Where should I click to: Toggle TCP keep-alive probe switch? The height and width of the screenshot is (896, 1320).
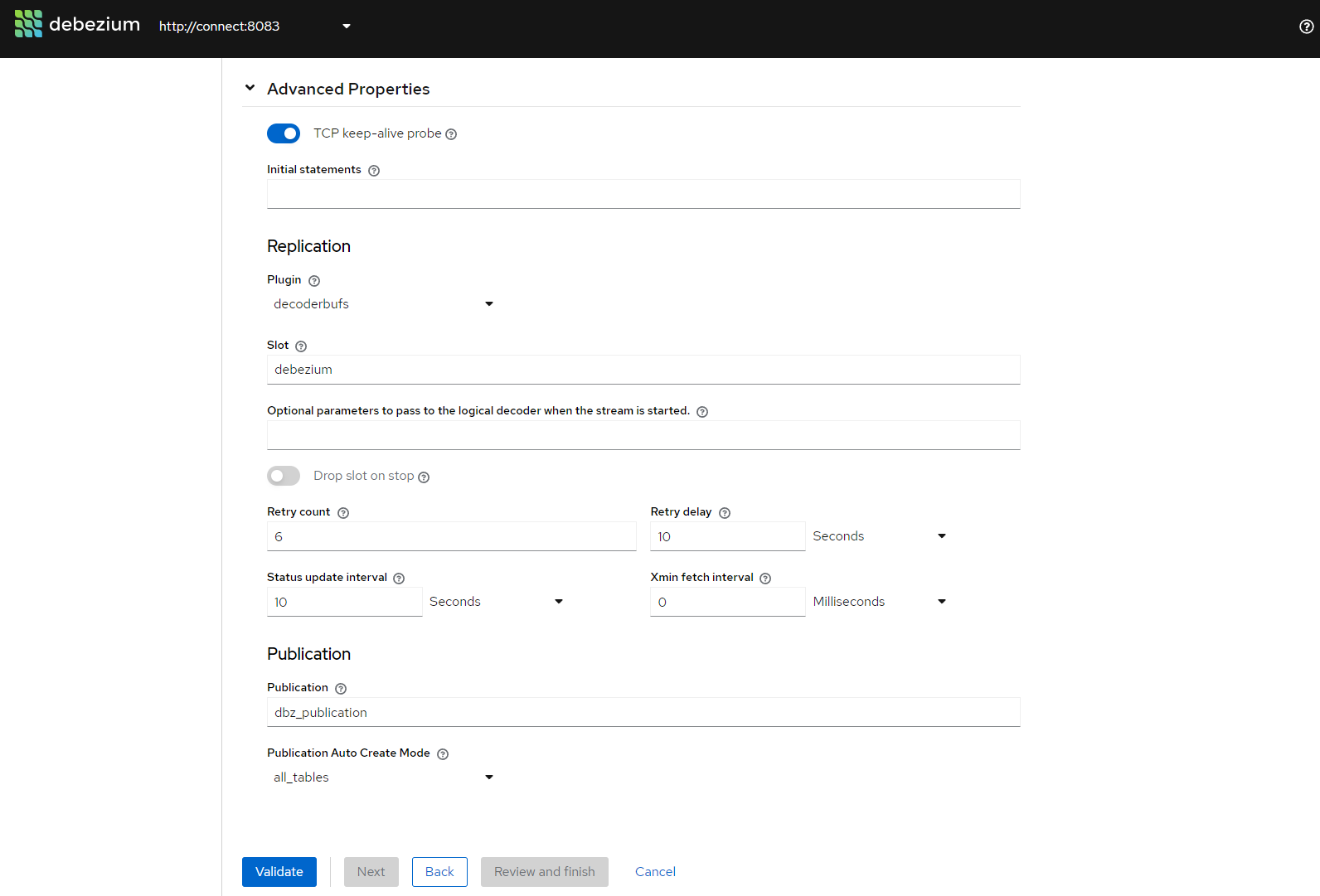[x=284, y=133]
